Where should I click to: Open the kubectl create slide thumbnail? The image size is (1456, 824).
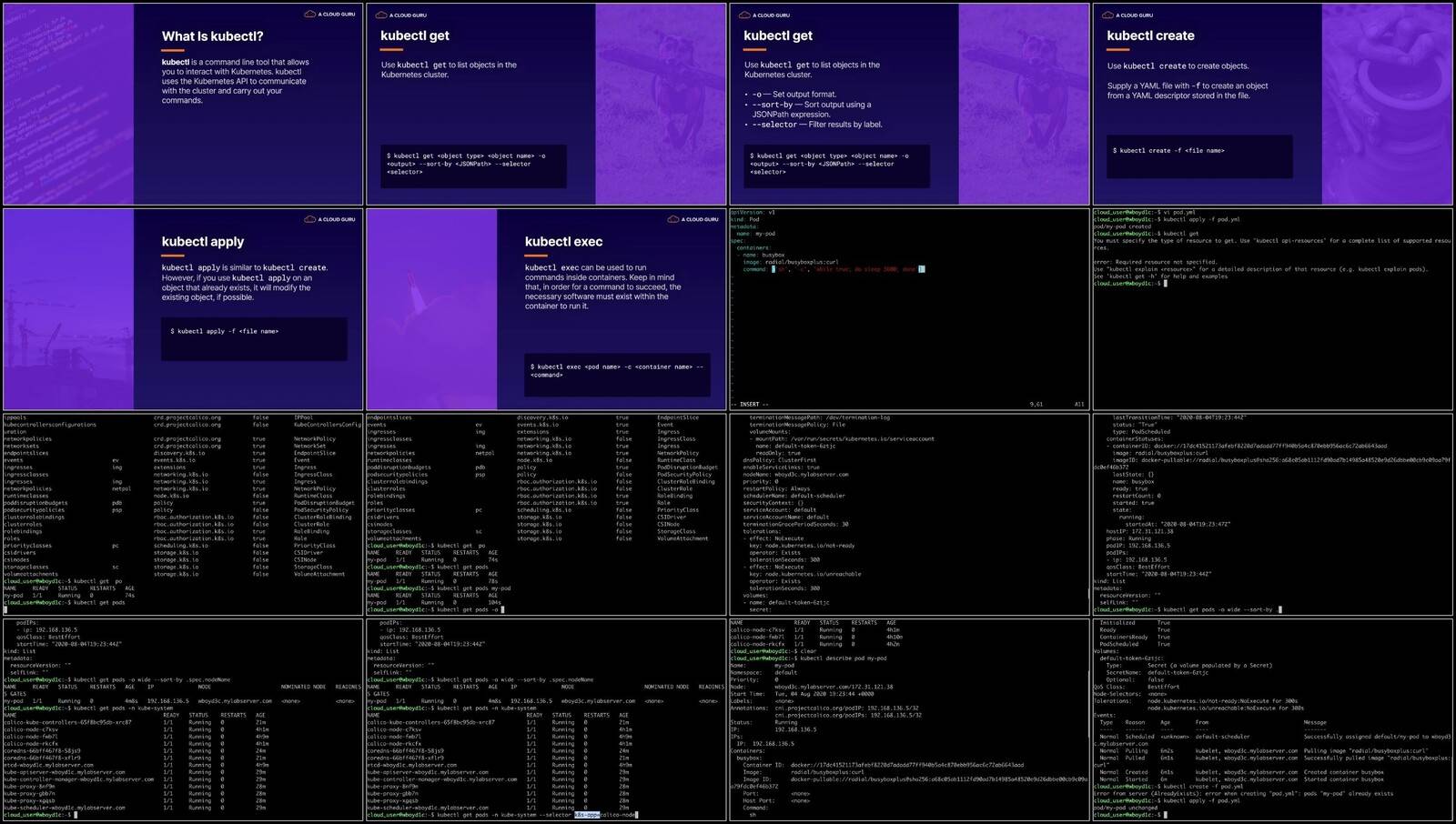pos(1272,104)
